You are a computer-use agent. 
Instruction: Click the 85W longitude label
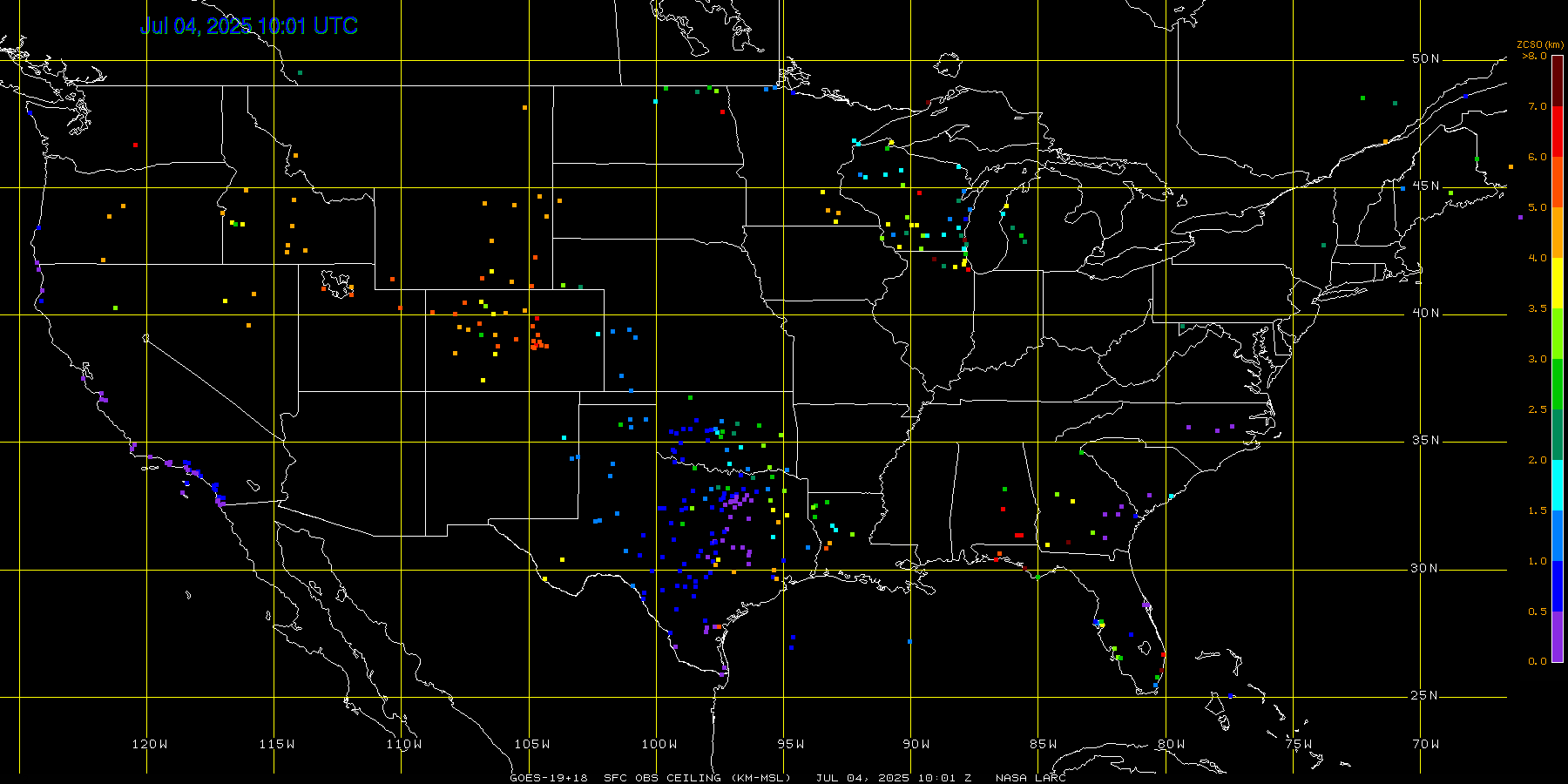click(1044, 744)
